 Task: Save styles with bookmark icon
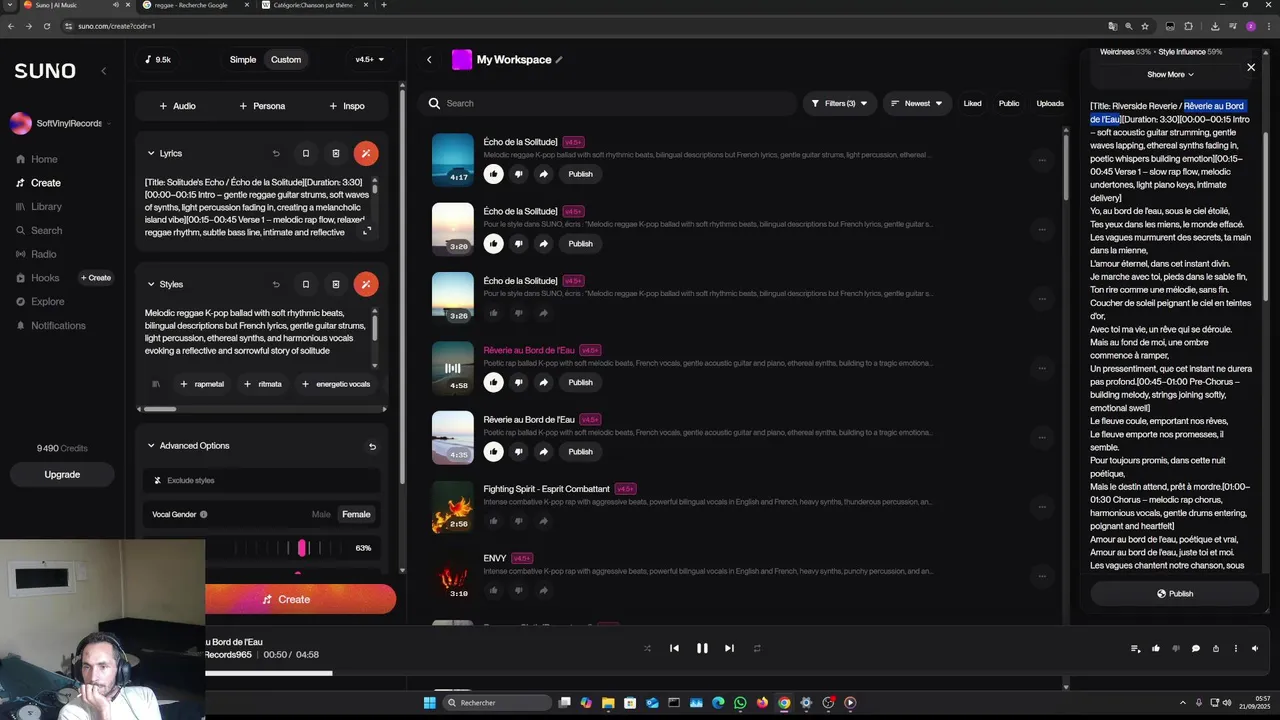pos(306,284)
